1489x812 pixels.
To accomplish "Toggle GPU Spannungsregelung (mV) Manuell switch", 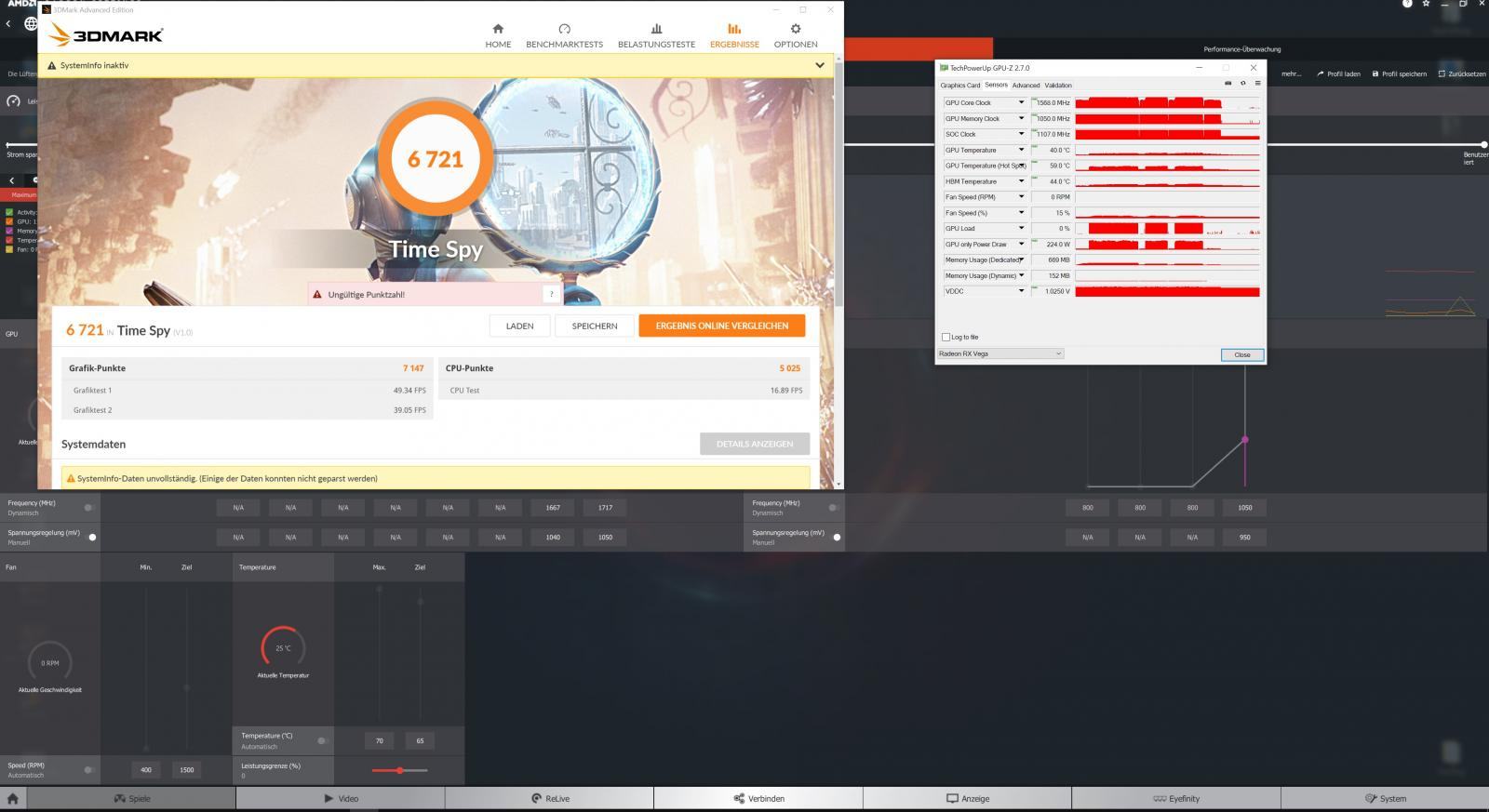I will pyautogui.click(x=91, y=537).
